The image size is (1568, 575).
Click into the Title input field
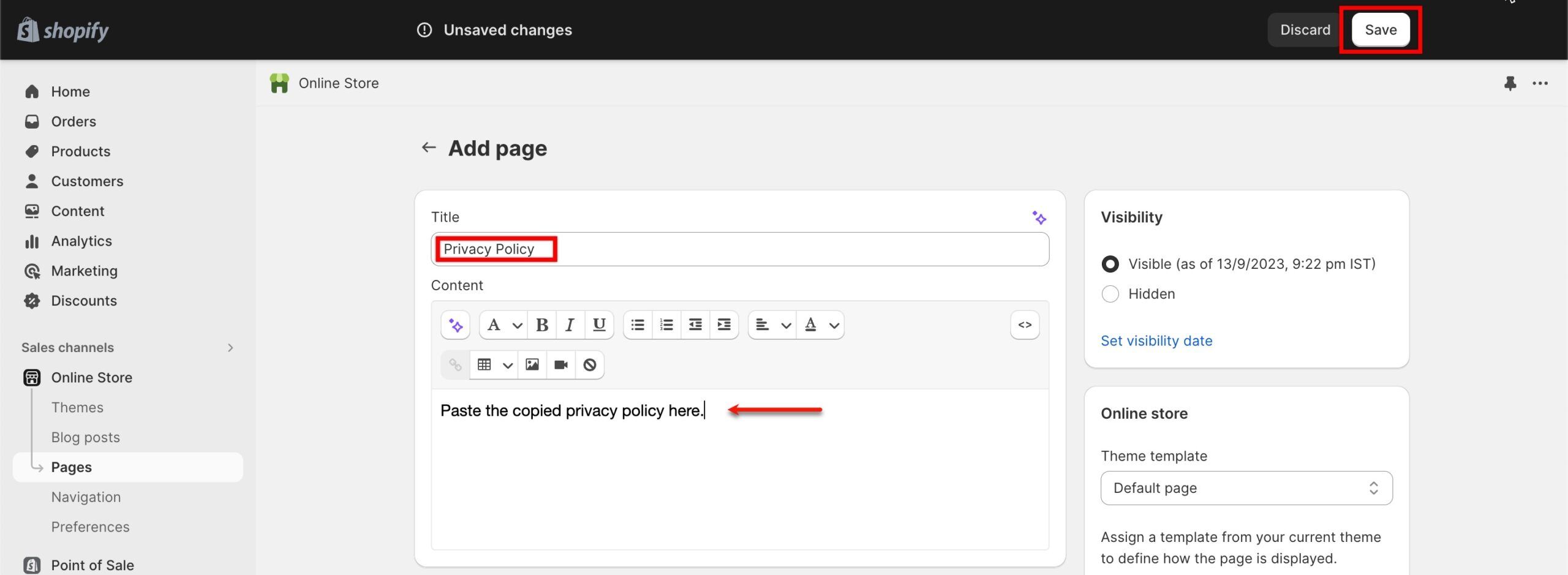tap(740, 249)
